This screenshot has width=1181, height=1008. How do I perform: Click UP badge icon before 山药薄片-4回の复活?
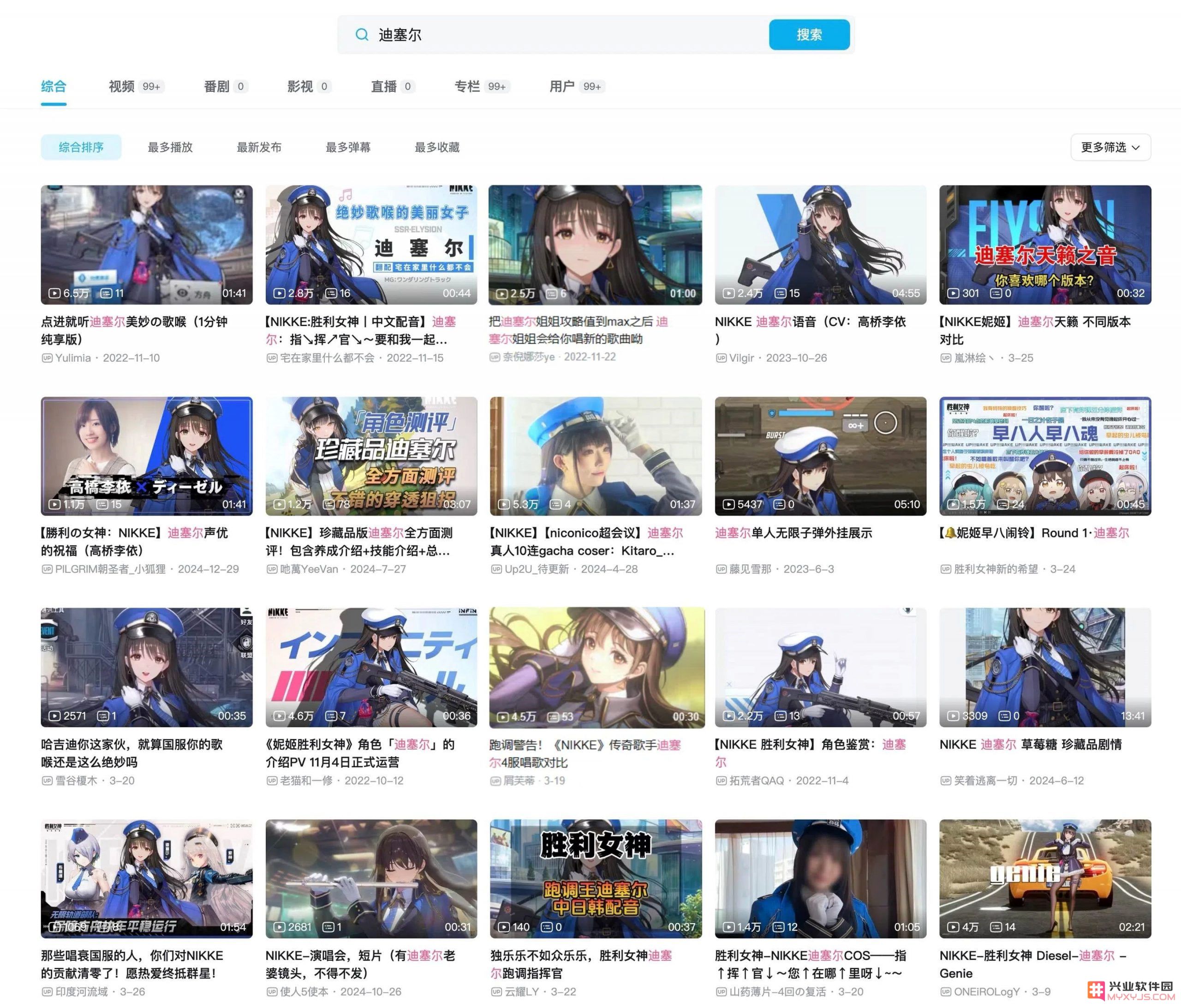(x=721, y=991)
